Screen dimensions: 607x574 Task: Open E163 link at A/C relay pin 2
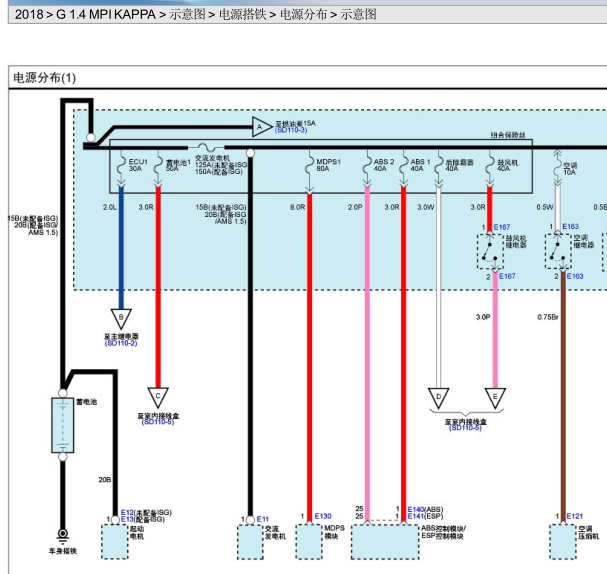click(x=575, y=276)
